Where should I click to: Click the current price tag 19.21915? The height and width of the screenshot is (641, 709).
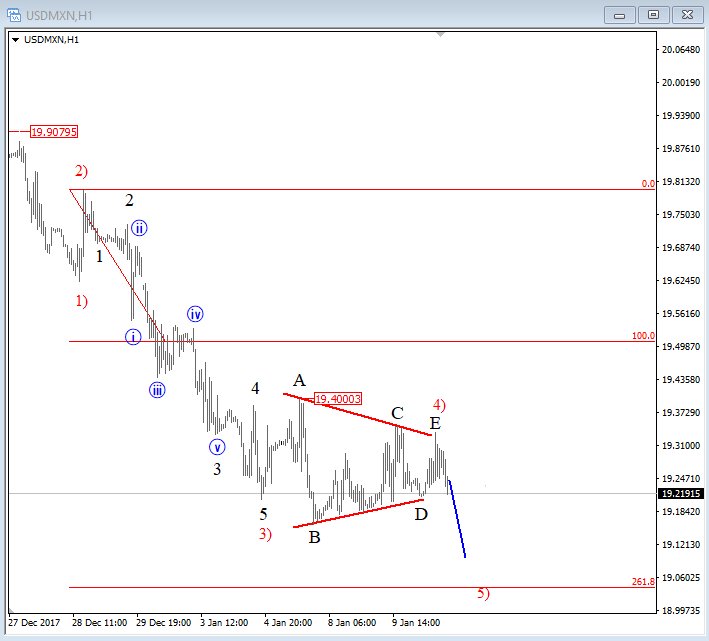[x=681, y=494]
